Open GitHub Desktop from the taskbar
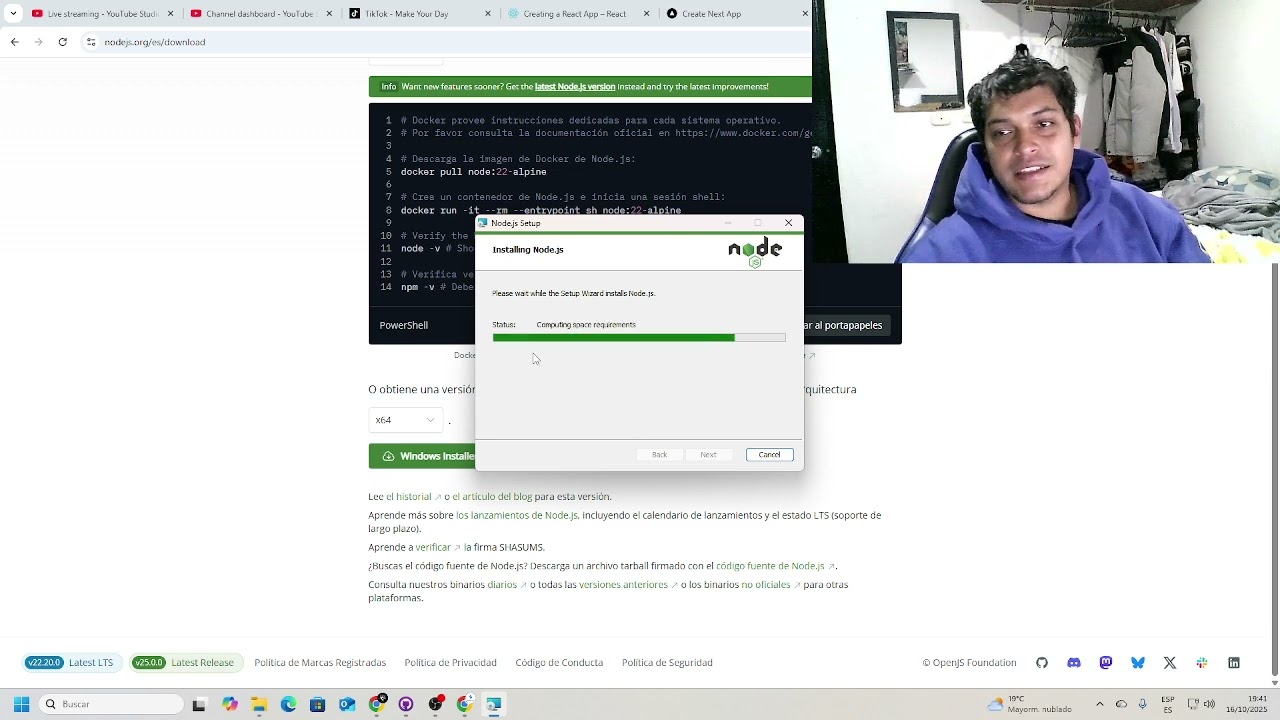Image resolution: width=1280 pixels, height=720 pixels. pos(406,704)
